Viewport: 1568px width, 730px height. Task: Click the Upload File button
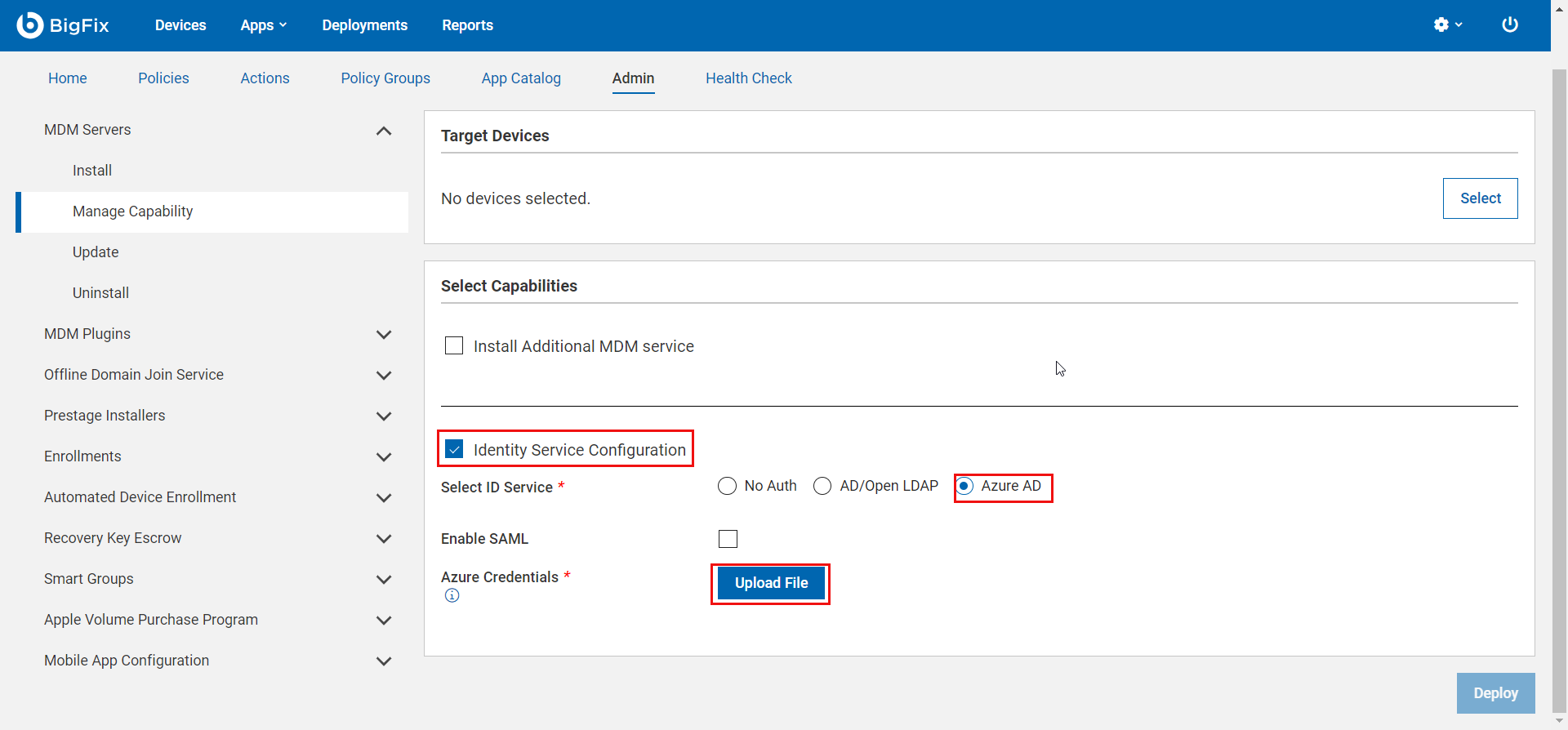771,583
